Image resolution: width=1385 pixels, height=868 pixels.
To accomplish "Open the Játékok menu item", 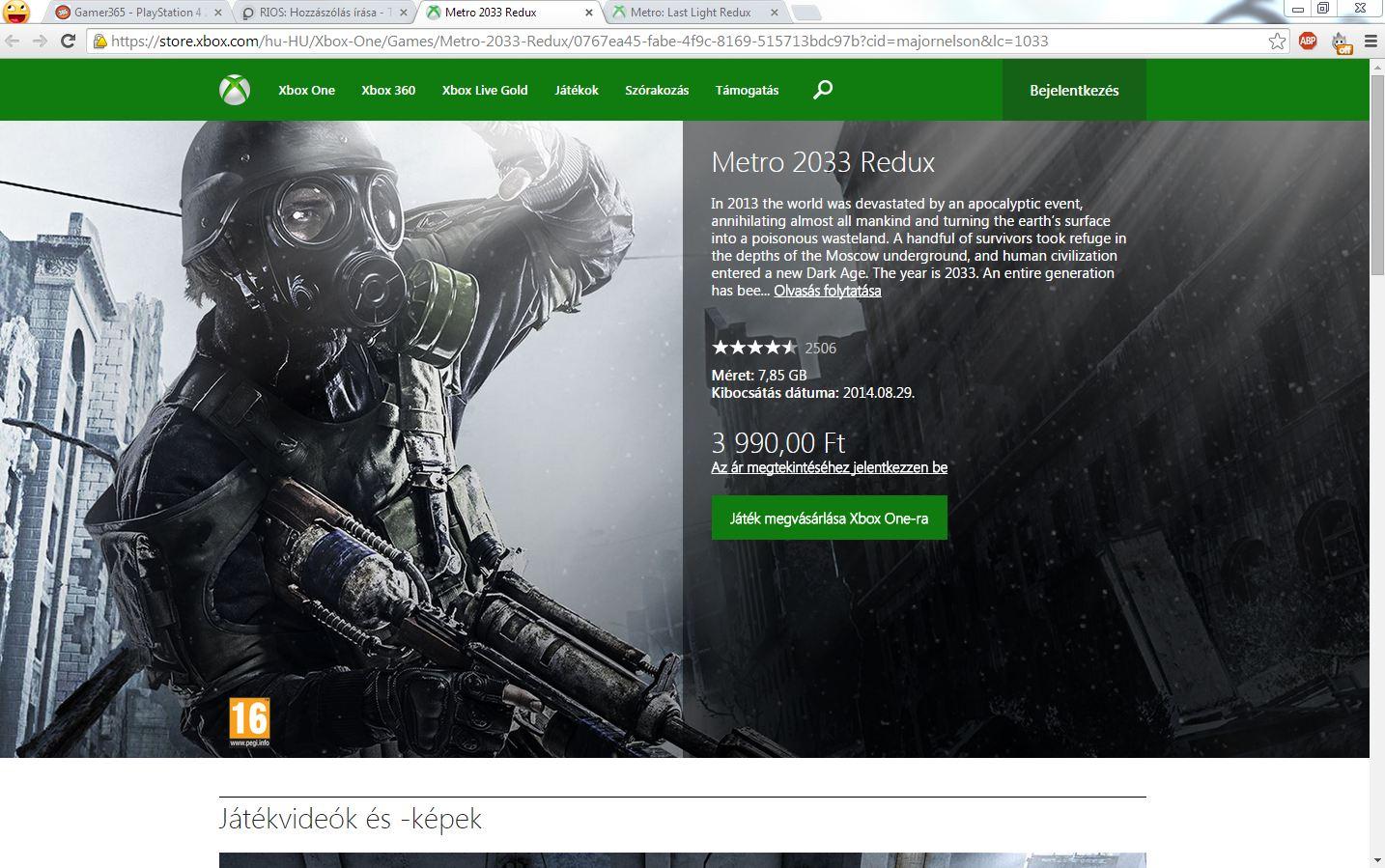I will pos(577,90).
